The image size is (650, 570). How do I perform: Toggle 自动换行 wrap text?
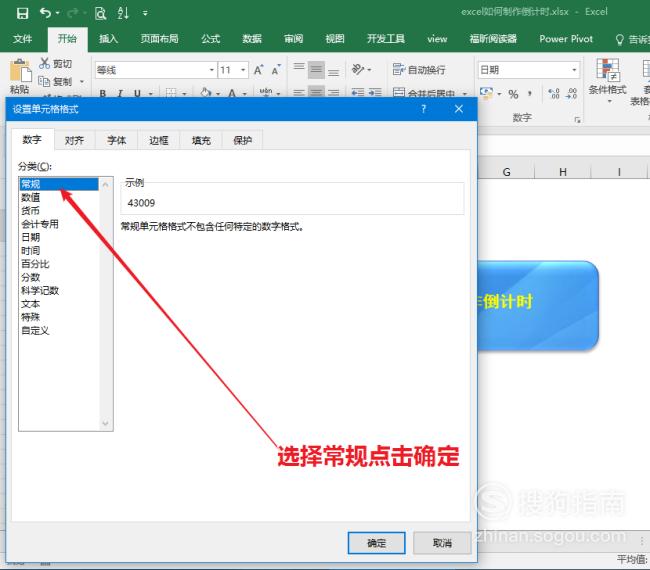click(x=419, y=70)
